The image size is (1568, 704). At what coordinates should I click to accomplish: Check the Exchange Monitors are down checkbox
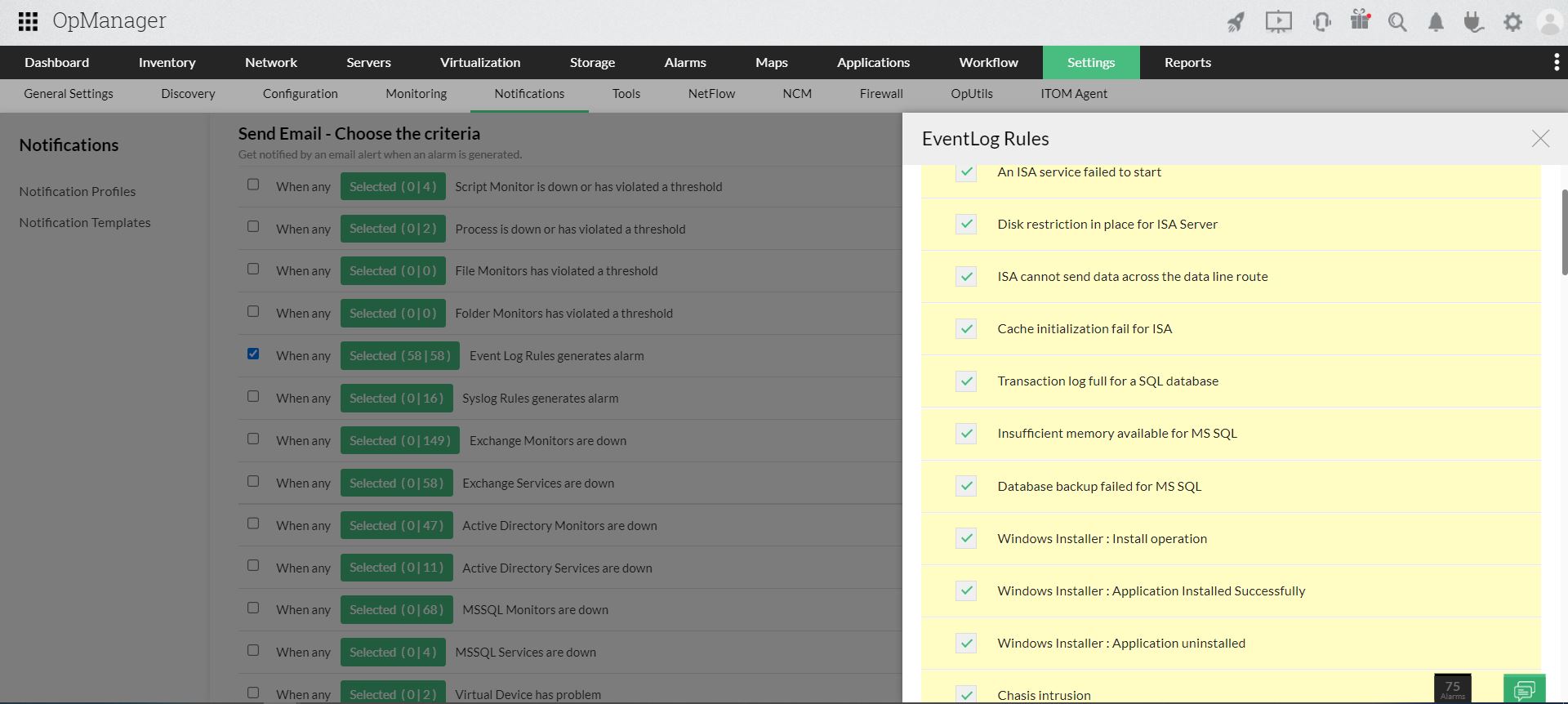[x=253, y=439]
